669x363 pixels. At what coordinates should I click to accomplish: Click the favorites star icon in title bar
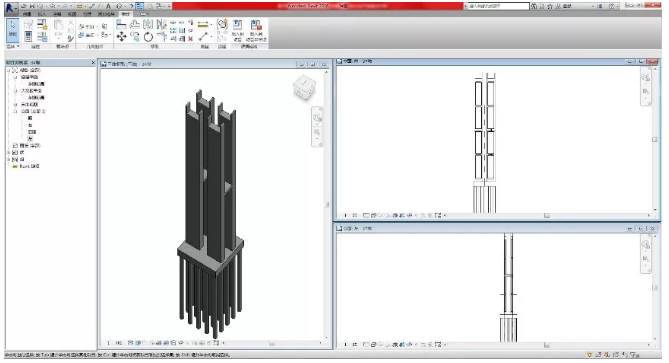pos(550,6)
